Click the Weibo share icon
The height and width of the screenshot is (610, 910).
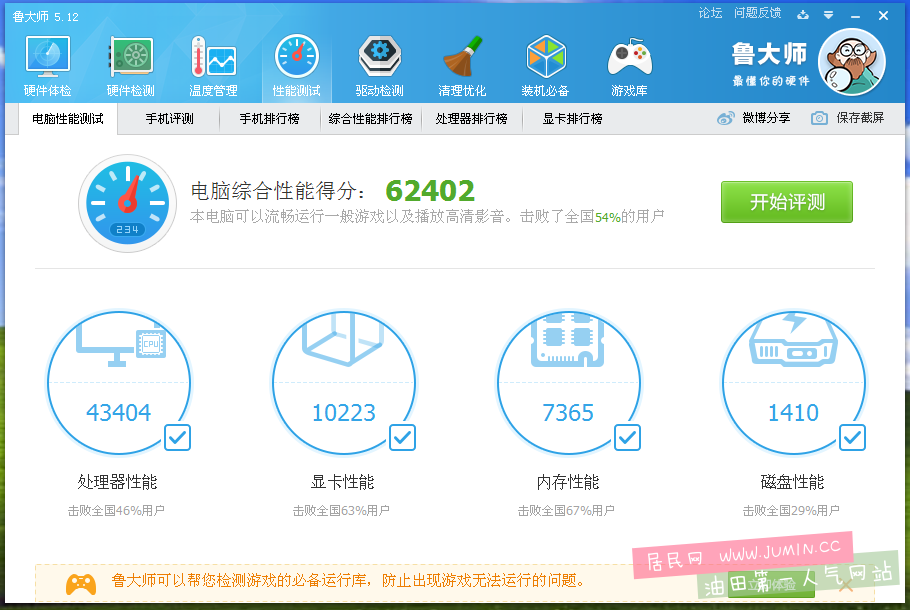coord(725,118)
